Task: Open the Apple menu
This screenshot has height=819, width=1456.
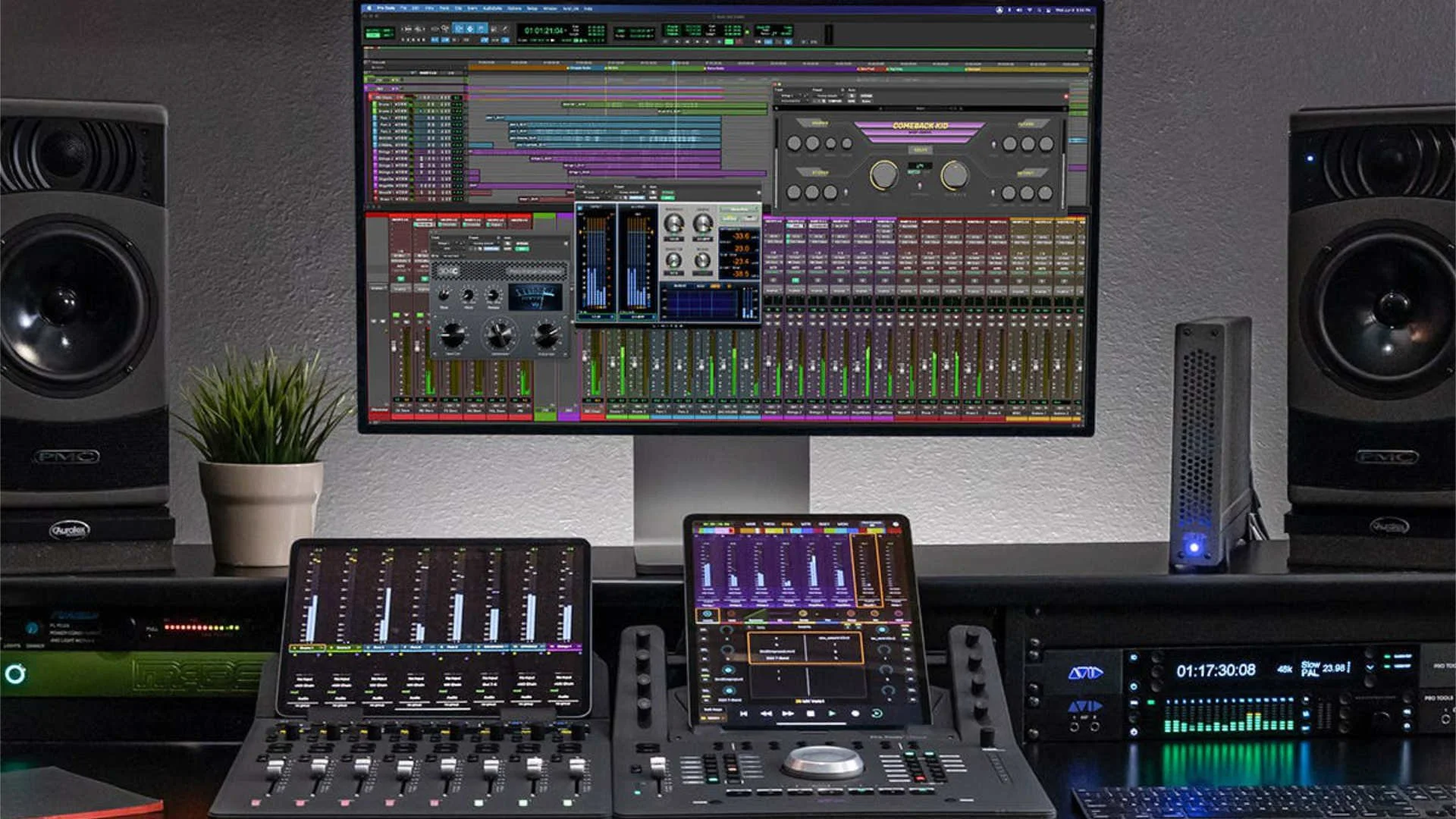Action: click(x=369, y=8)
